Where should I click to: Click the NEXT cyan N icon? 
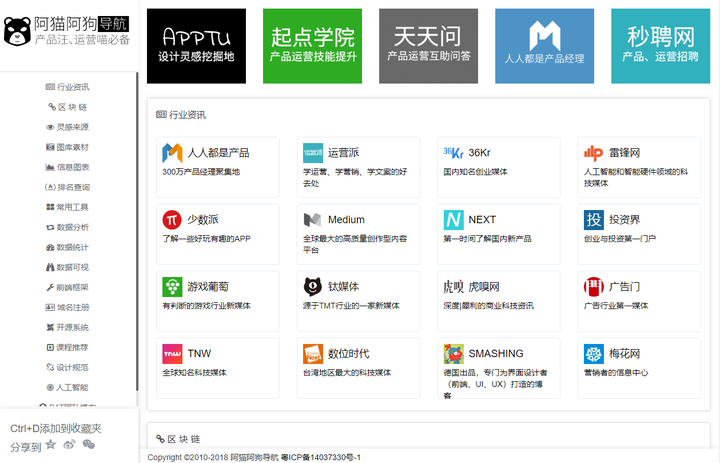(453, 220)
